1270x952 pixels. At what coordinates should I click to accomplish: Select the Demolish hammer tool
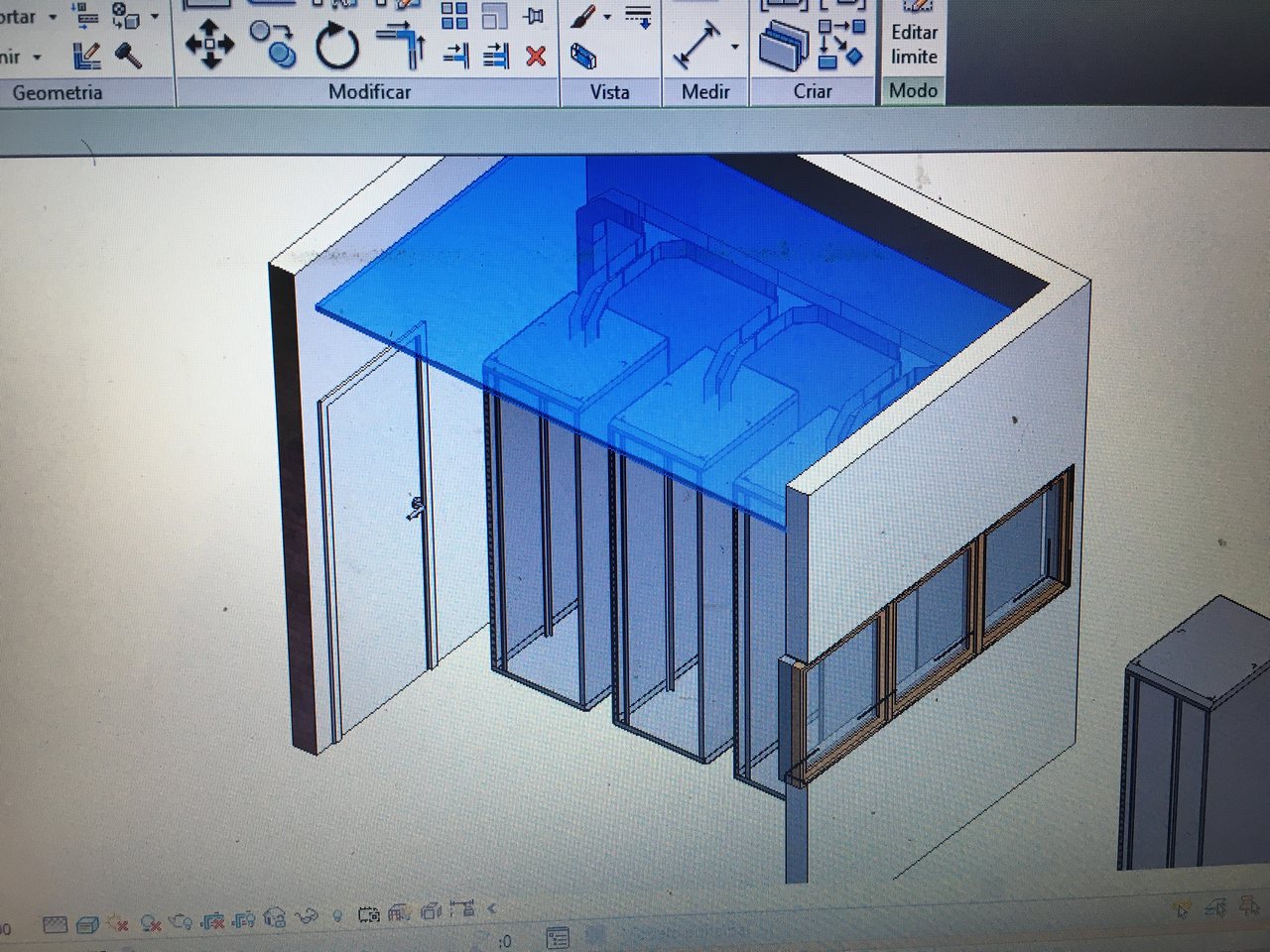(x=129, y=56)
